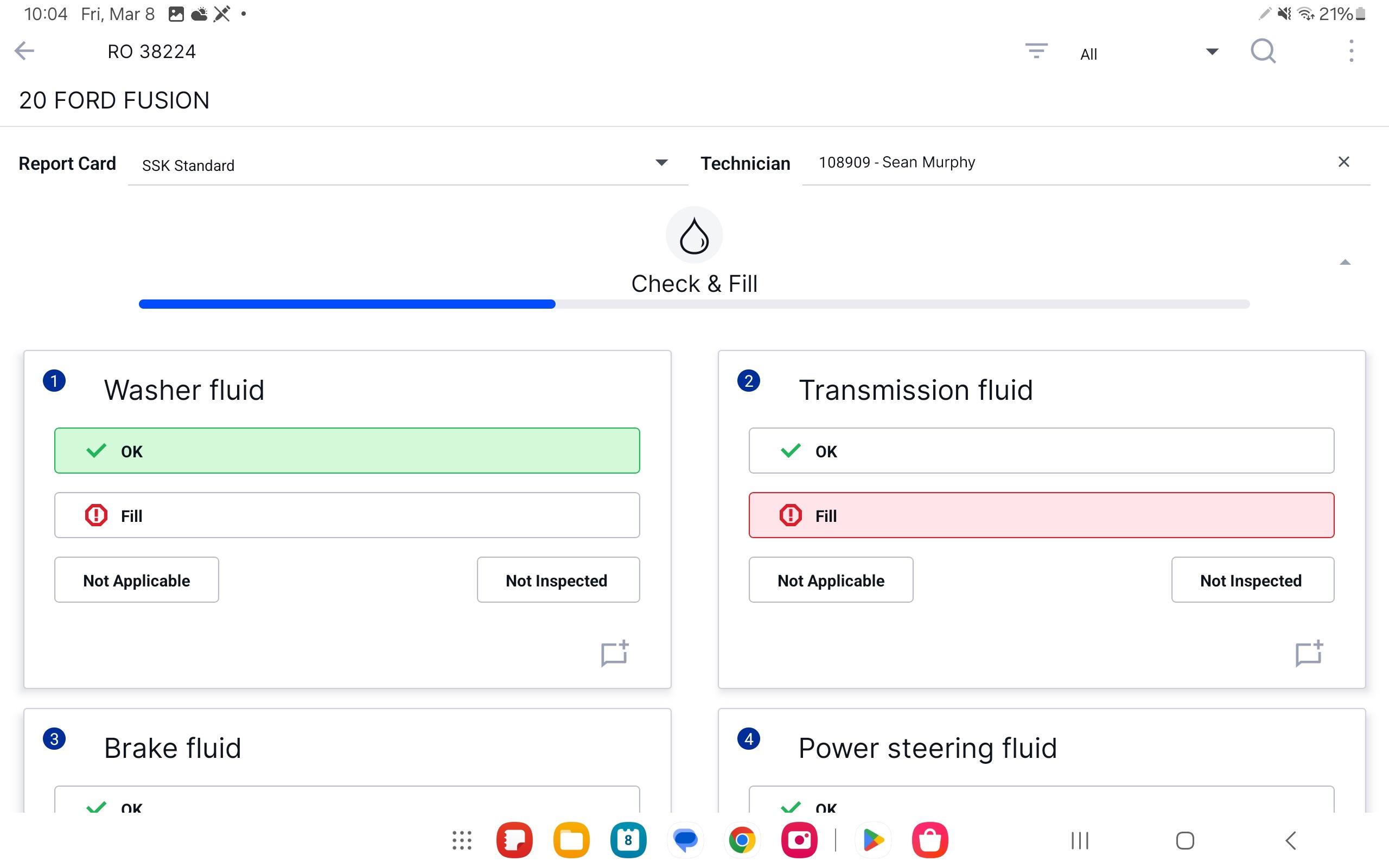Click the Check & Fill progress bar
The image size is (1389, 868).
(x=694, y=304)
